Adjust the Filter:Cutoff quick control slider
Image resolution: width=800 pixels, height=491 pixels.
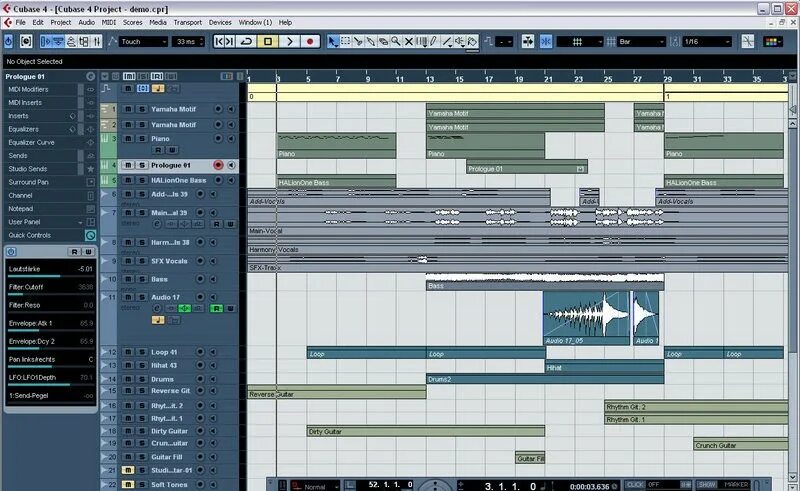[x=51, y=294]
